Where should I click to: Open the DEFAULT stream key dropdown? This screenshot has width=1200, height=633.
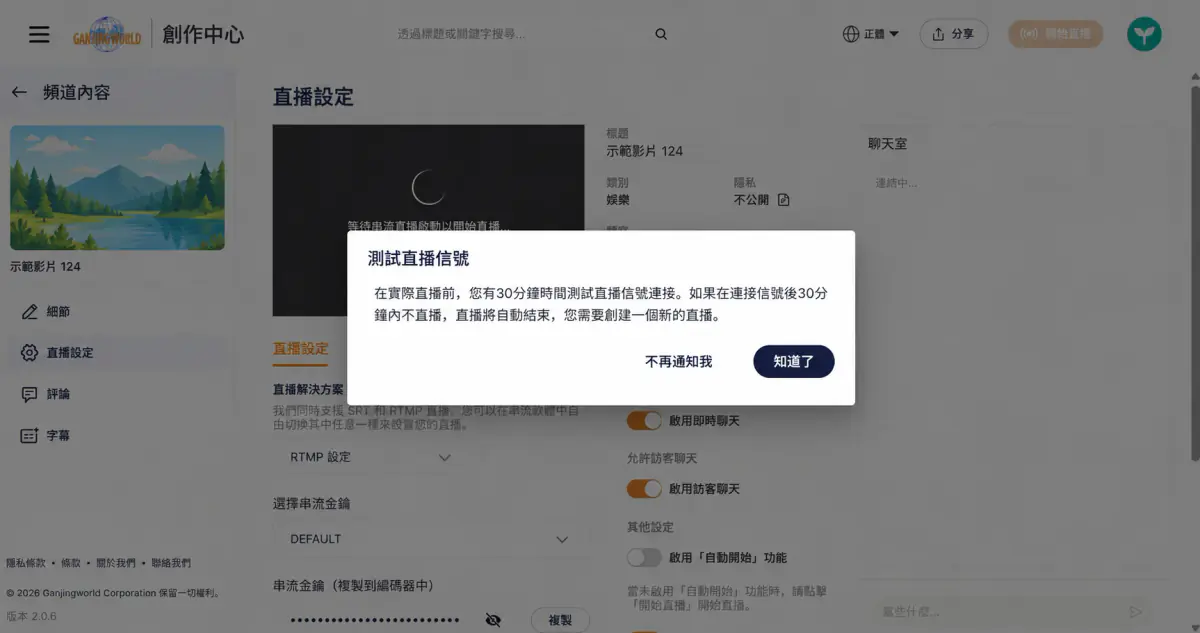click(430, 539)
